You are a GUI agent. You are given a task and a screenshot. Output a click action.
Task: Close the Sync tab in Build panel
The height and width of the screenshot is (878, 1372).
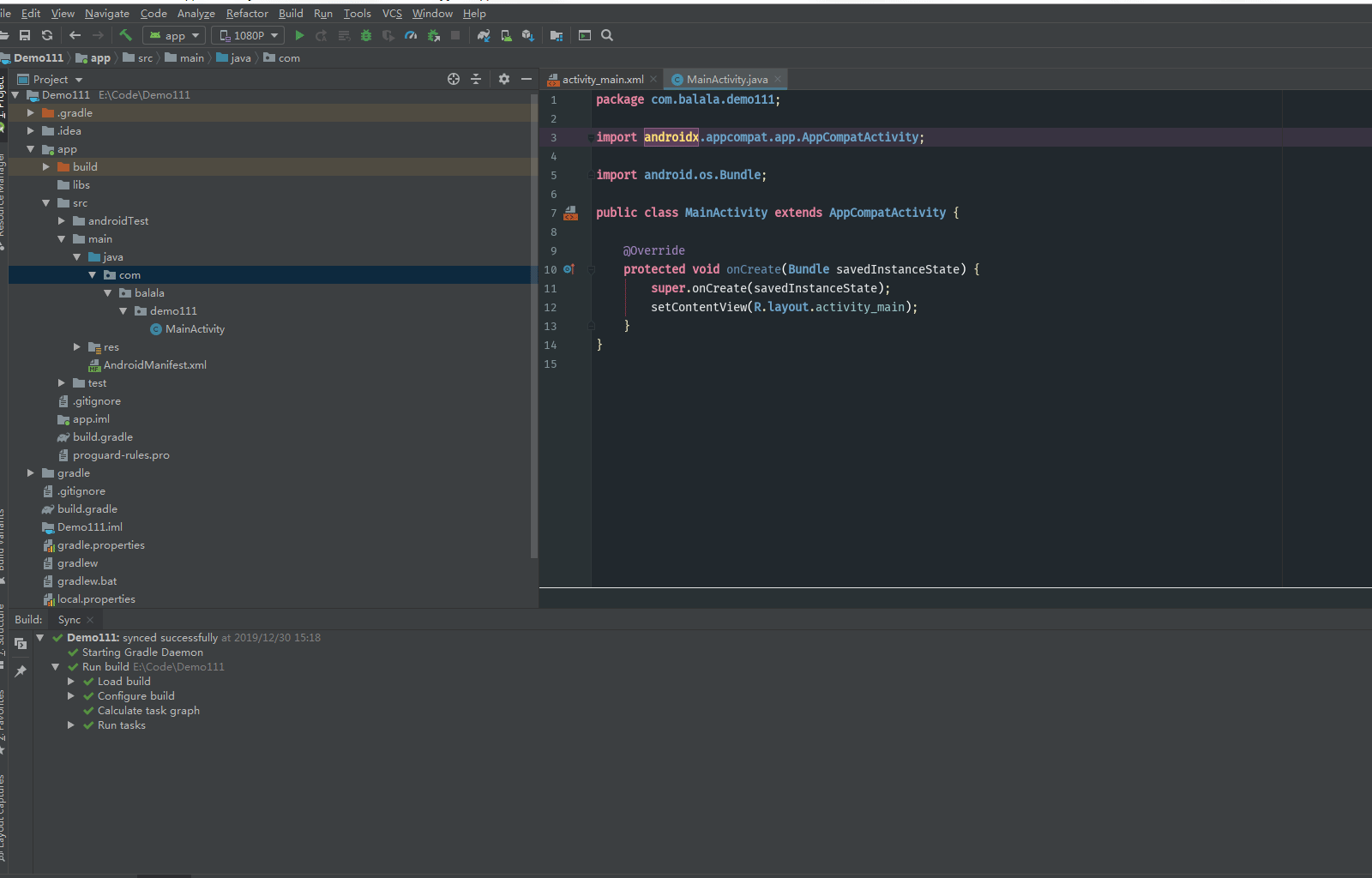point(90,620)
